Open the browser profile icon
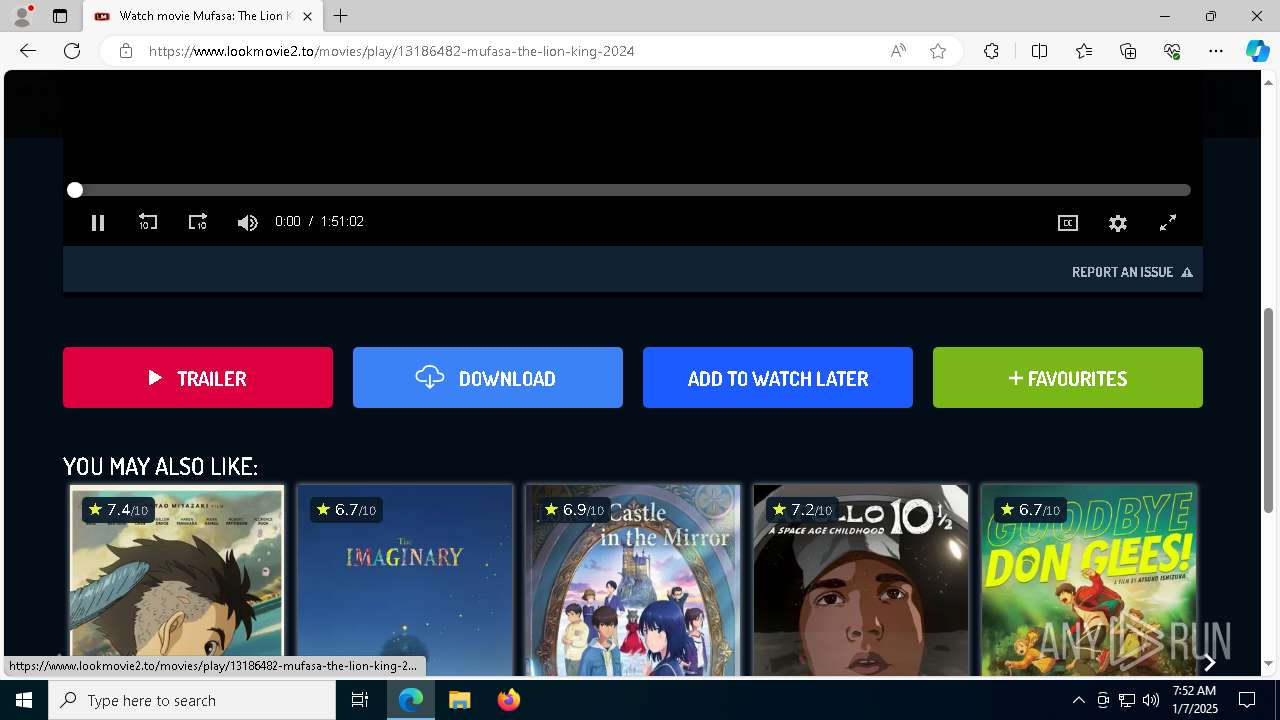The width and height of the screenshot is (1280, 720). (x=22, y=16)
